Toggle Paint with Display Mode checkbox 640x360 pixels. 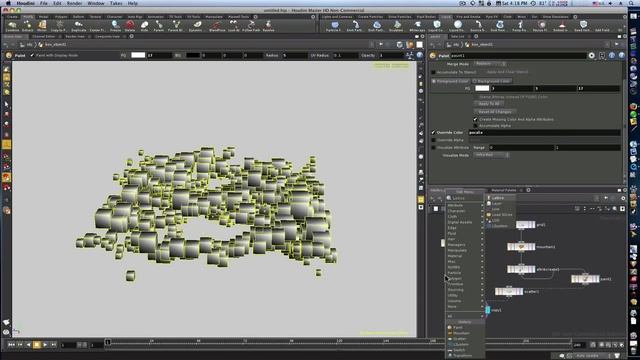click(x=32, y=55)
